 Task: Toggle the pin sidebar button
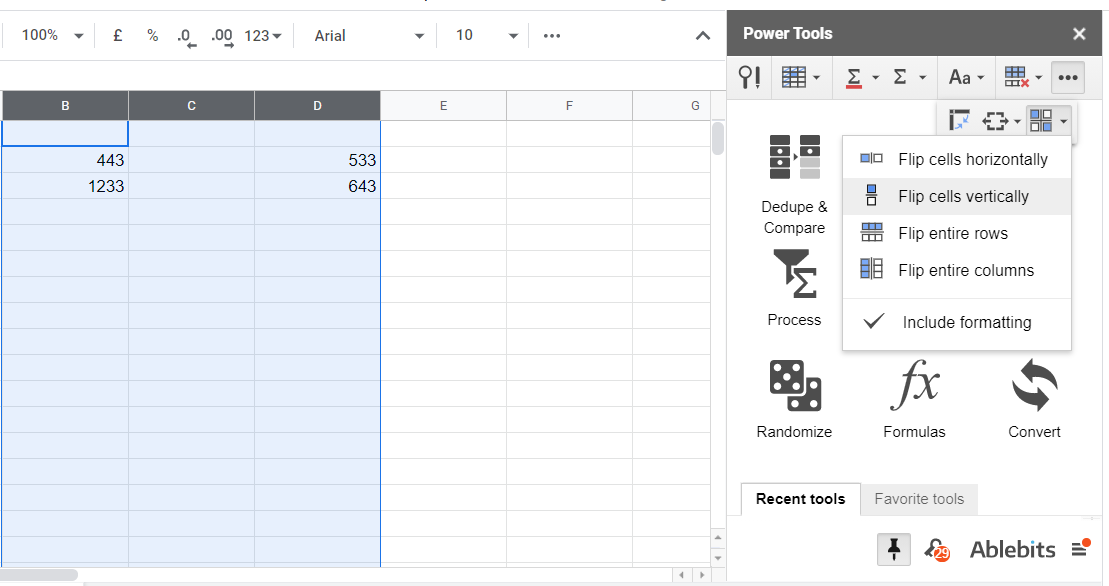click(894, 549)
